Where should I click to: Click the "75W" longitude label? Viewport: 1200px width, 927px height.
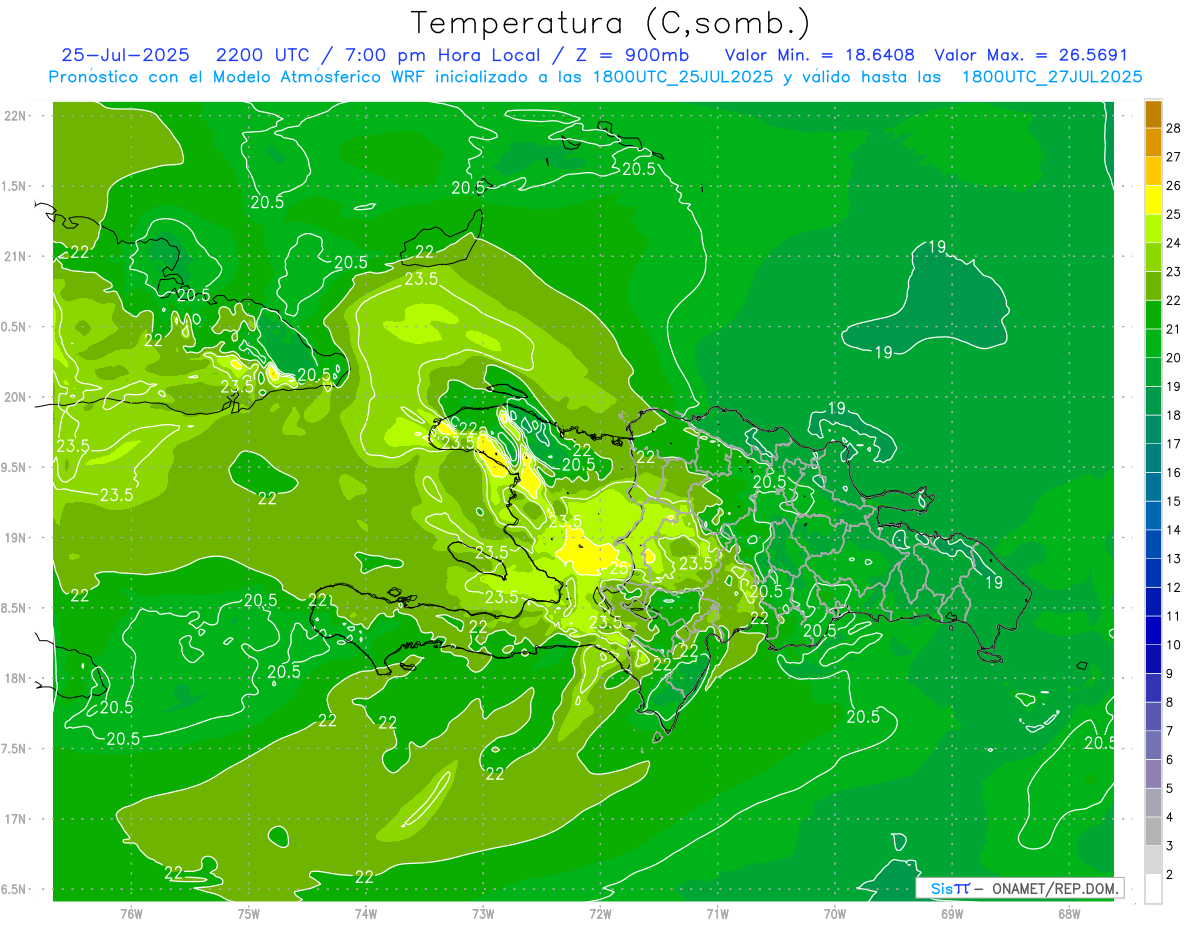249,913
